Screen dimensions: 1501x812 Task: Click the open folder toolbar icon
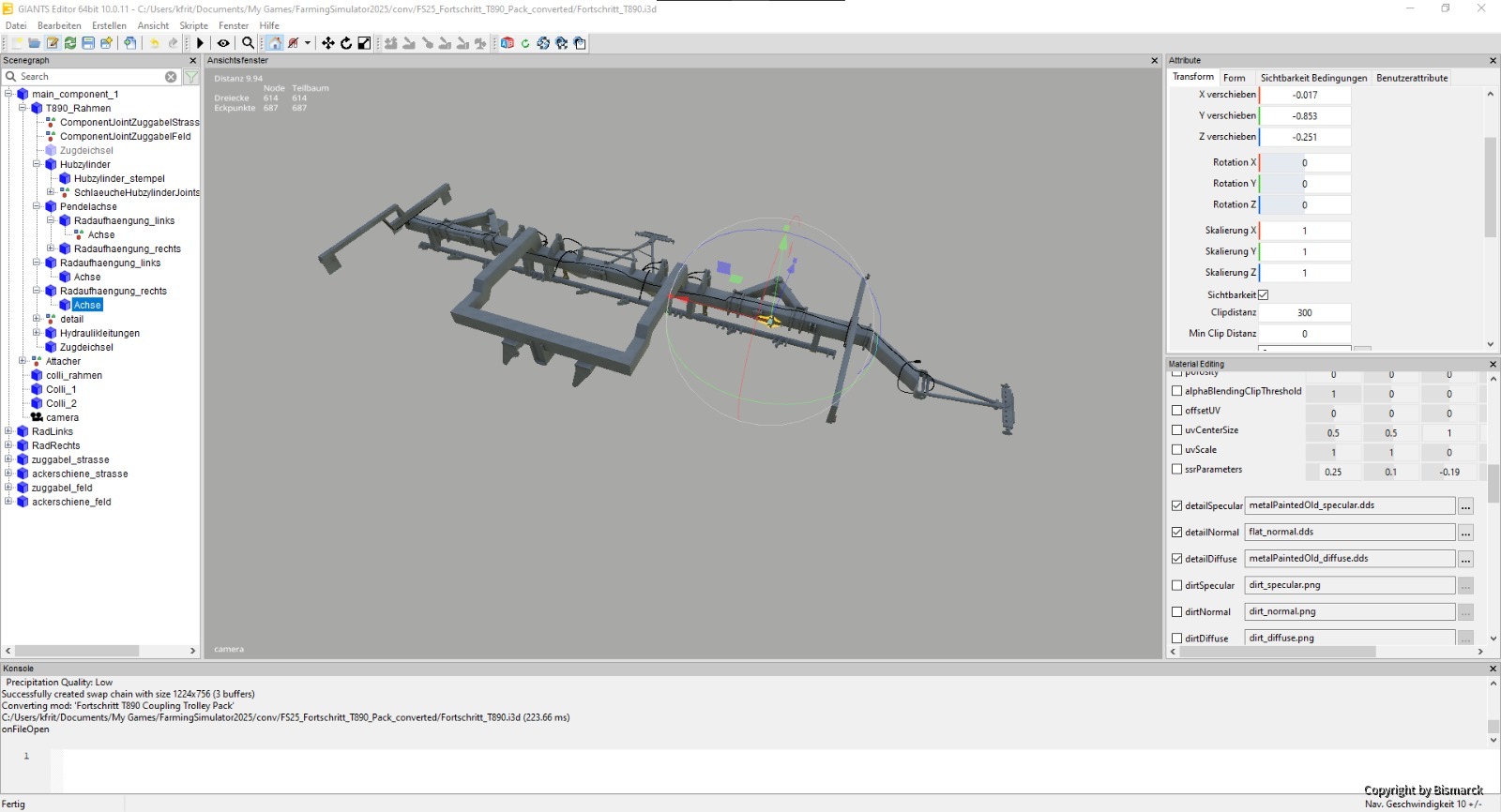click(x=35, y=43)
